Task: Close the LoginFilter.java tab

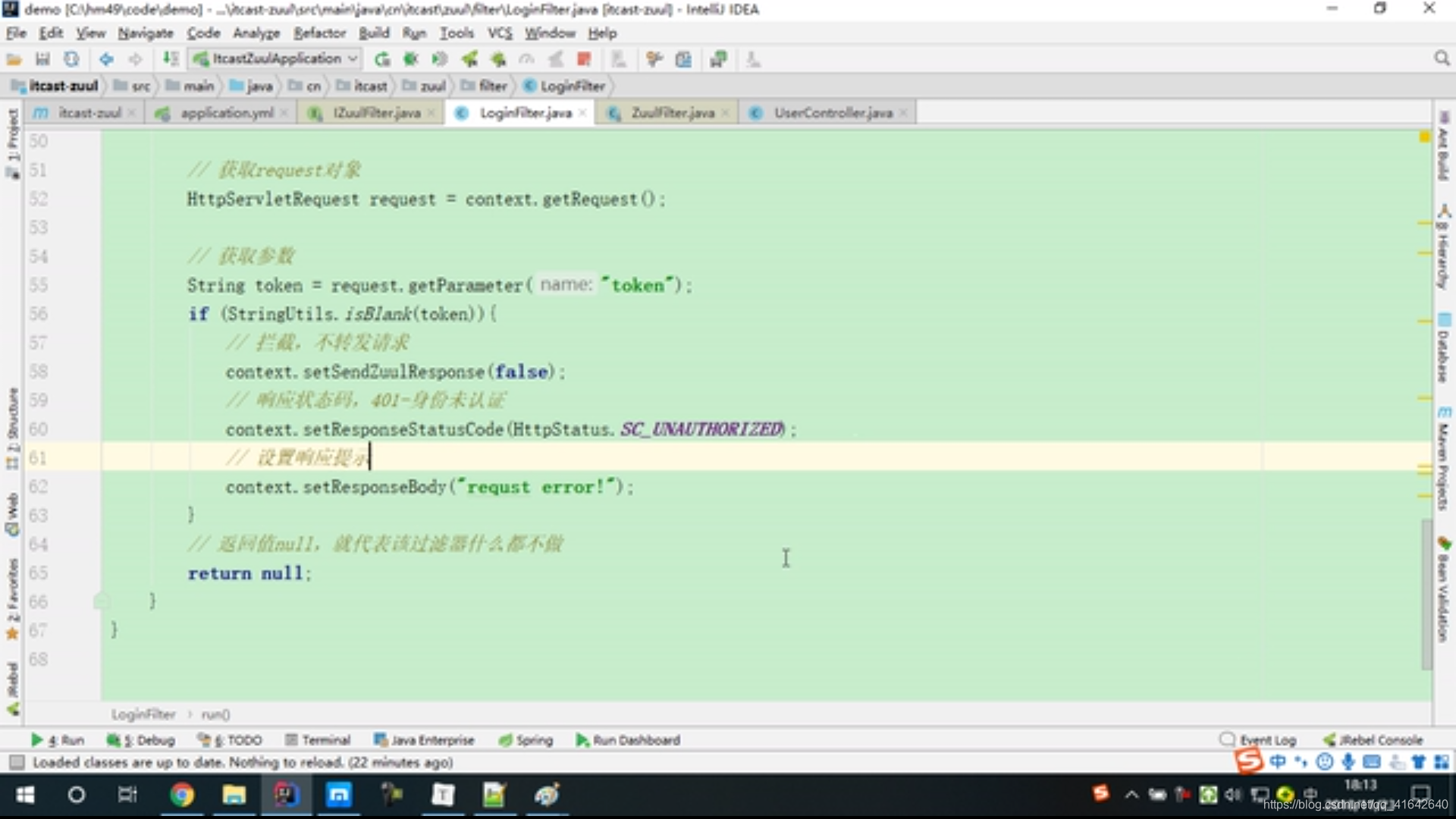Action: (582, 113)
